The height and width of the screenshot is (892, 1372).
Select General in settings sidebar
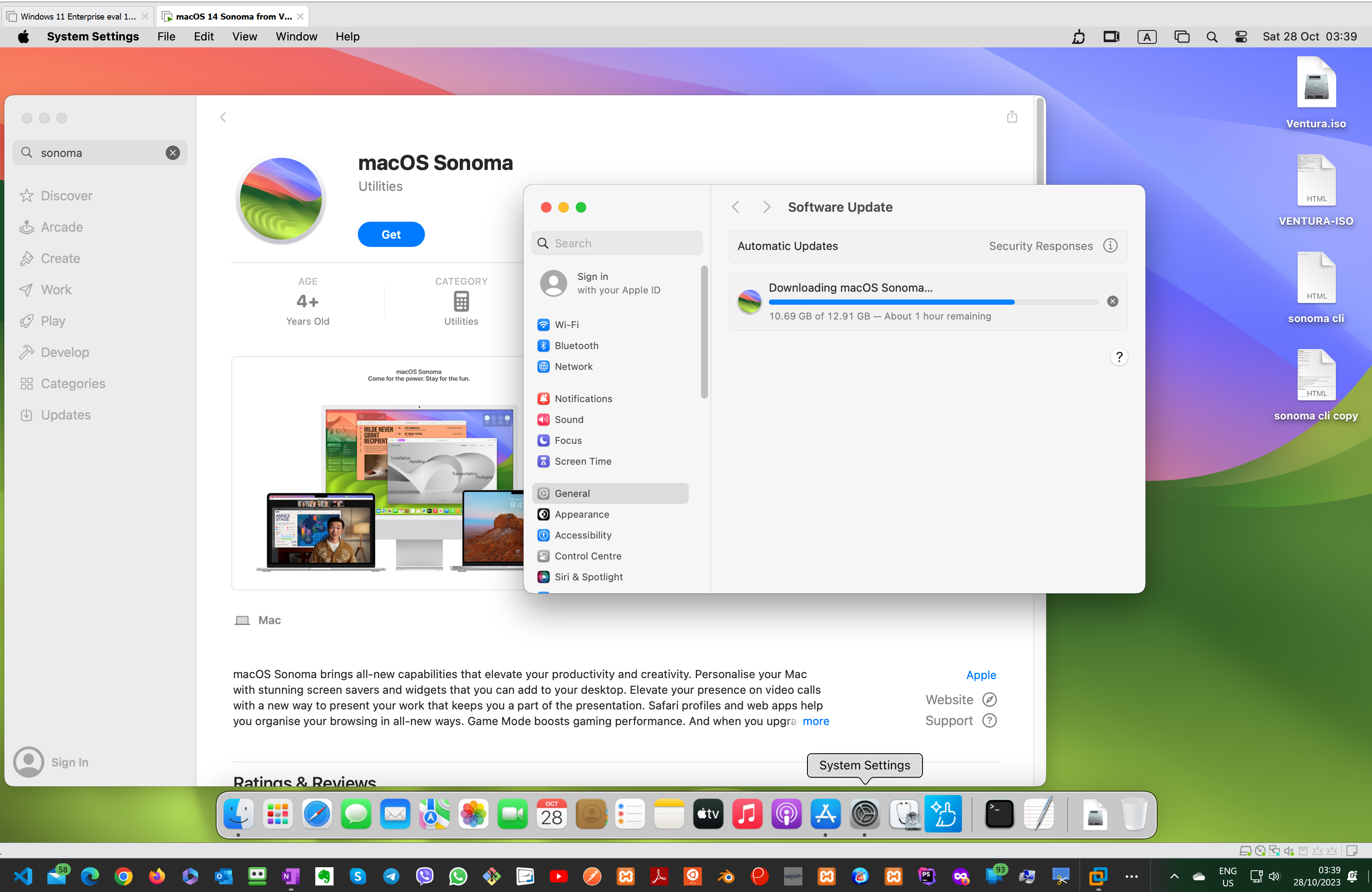(x=611, y=493)
